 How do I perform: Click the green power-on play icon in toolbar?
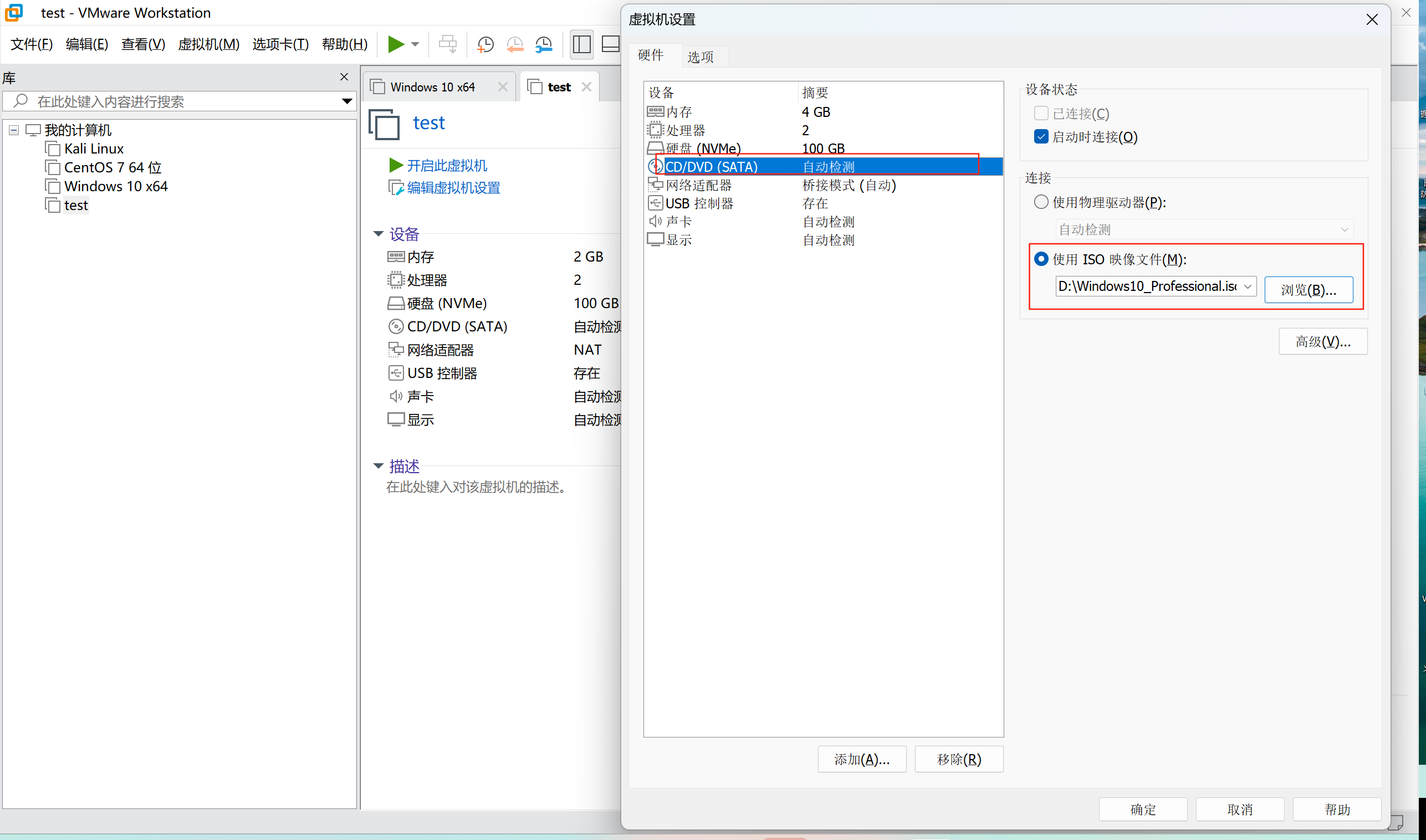396,44
